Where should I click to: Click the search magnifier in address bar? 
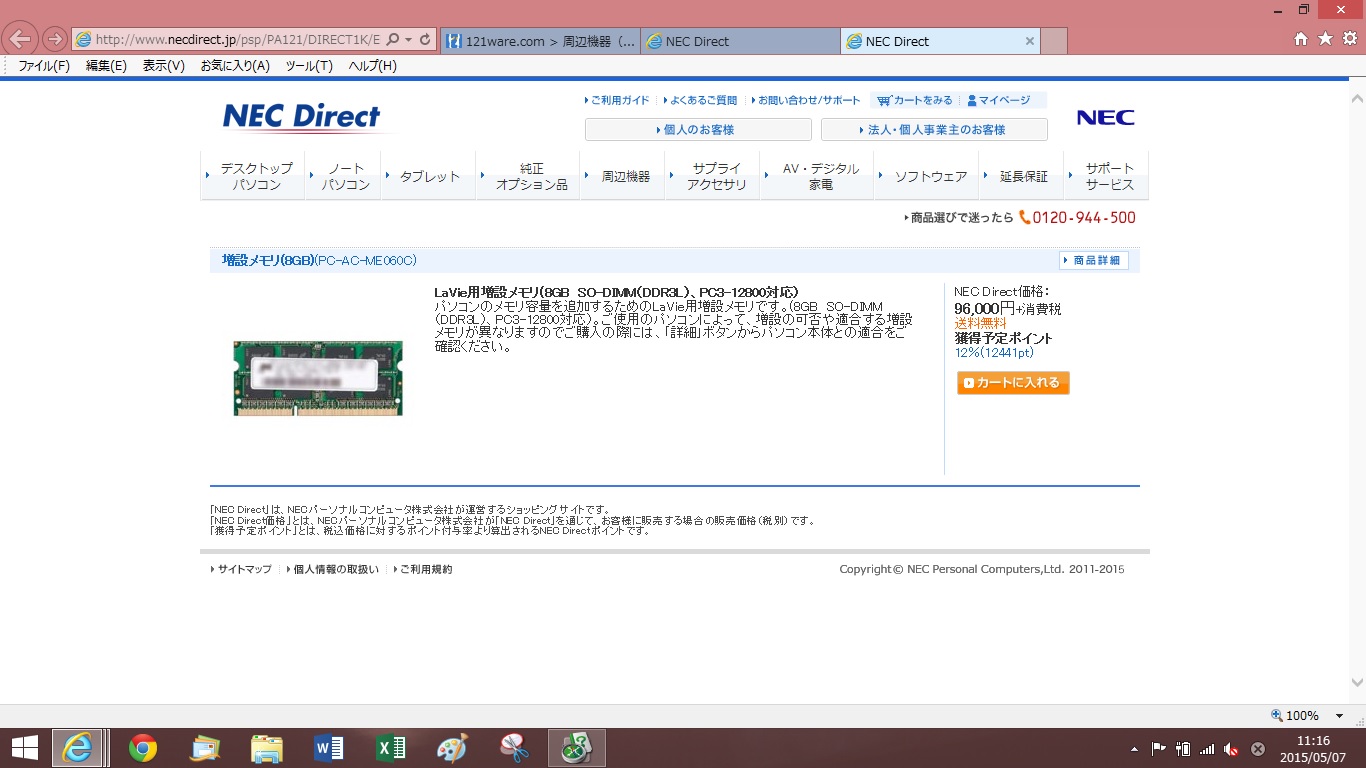tap(392, 40)
